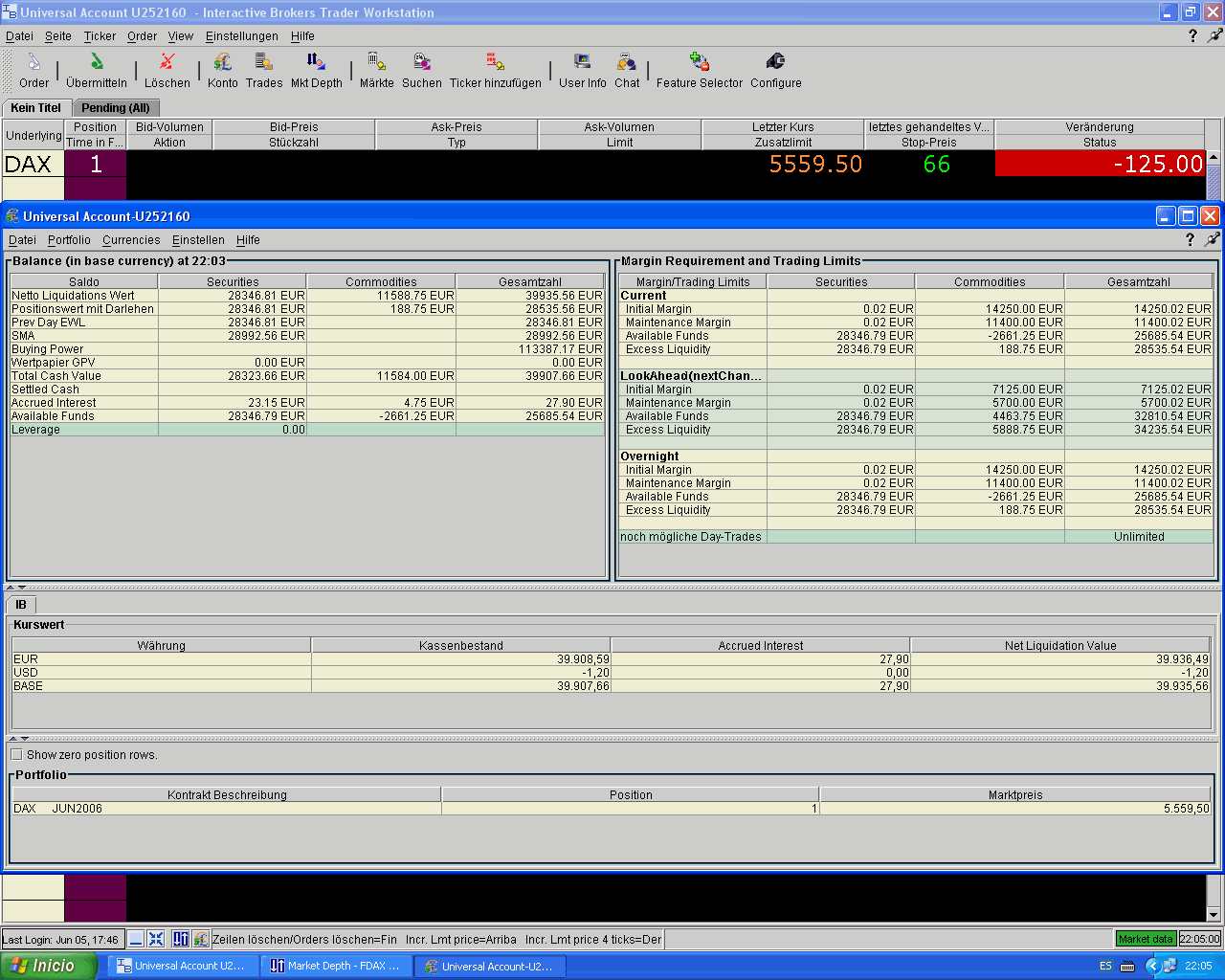Open the Chat toolbar icon
Screen dimensions: 1225x980
pyautogui.click(x=627, y=70)
